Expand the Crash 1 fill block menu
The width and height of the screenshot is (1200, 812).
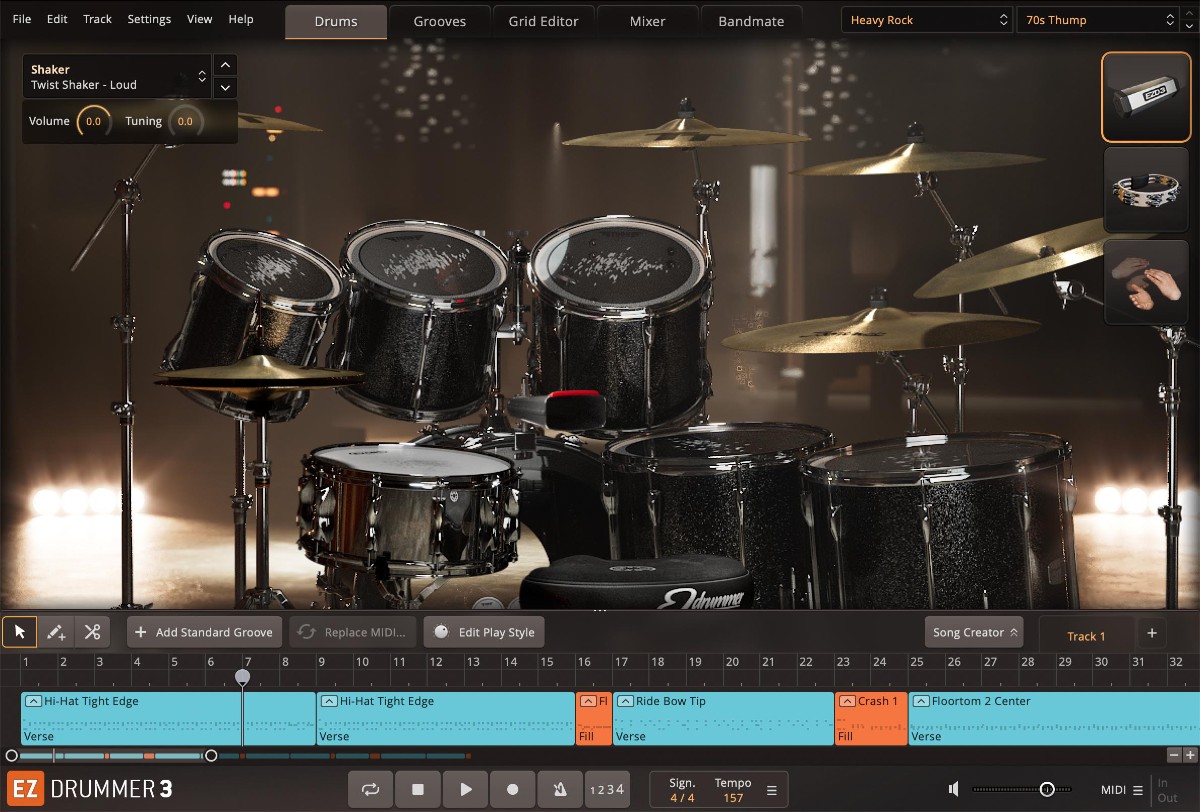tap(847, 701)
